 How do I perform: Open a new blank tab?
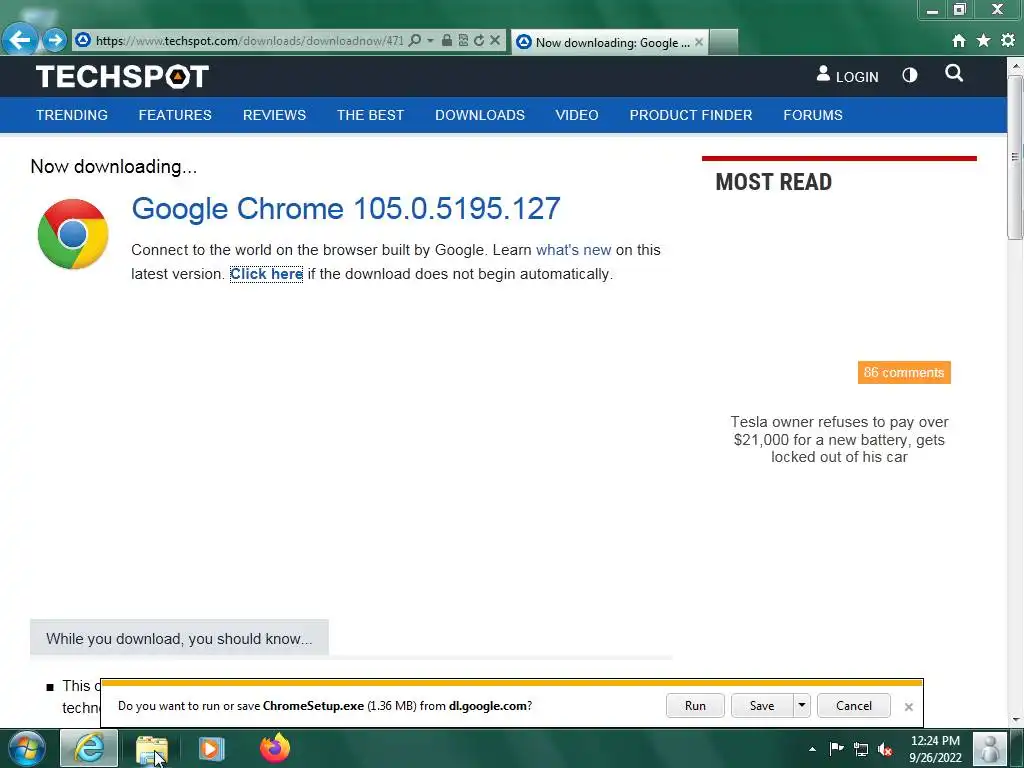pyautogui.click(x=724, y=42)
